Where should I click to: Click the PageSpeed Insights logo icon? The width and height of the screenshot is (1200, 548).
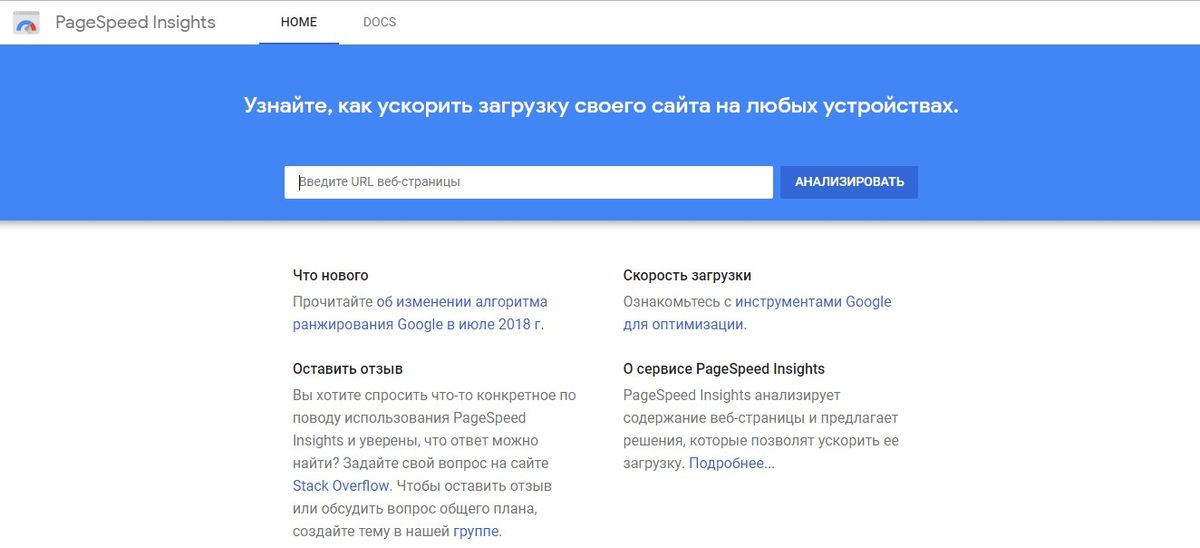tap(27, 23)
